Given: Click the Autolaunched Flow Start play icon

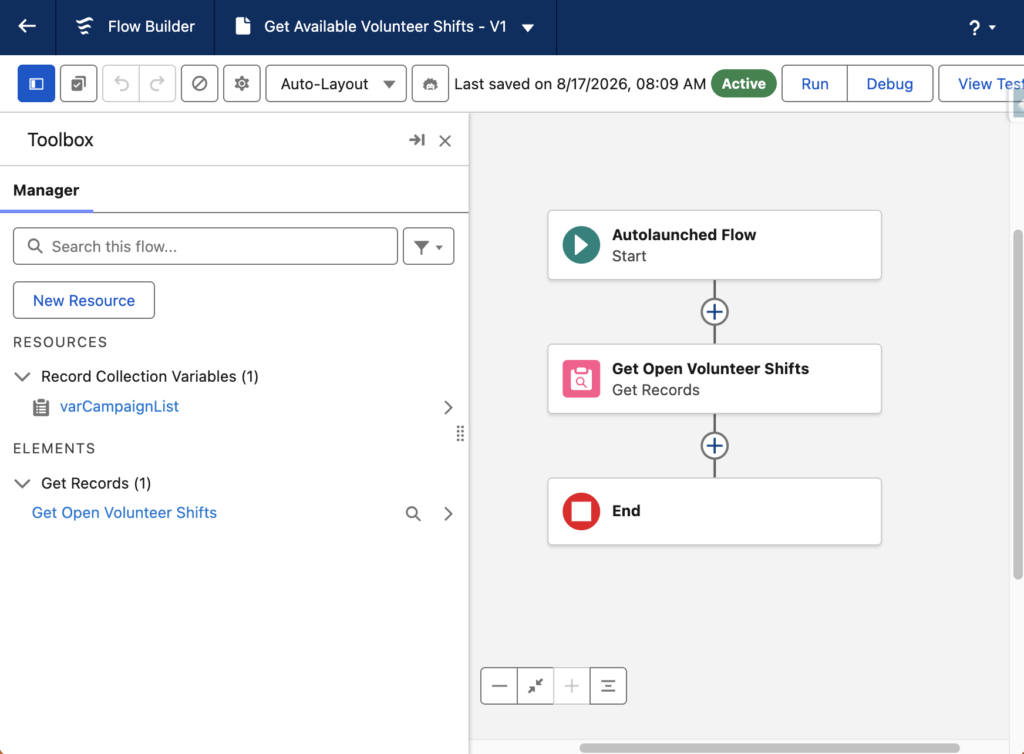Looking at the screenshot, I should (x=581, y=245).
